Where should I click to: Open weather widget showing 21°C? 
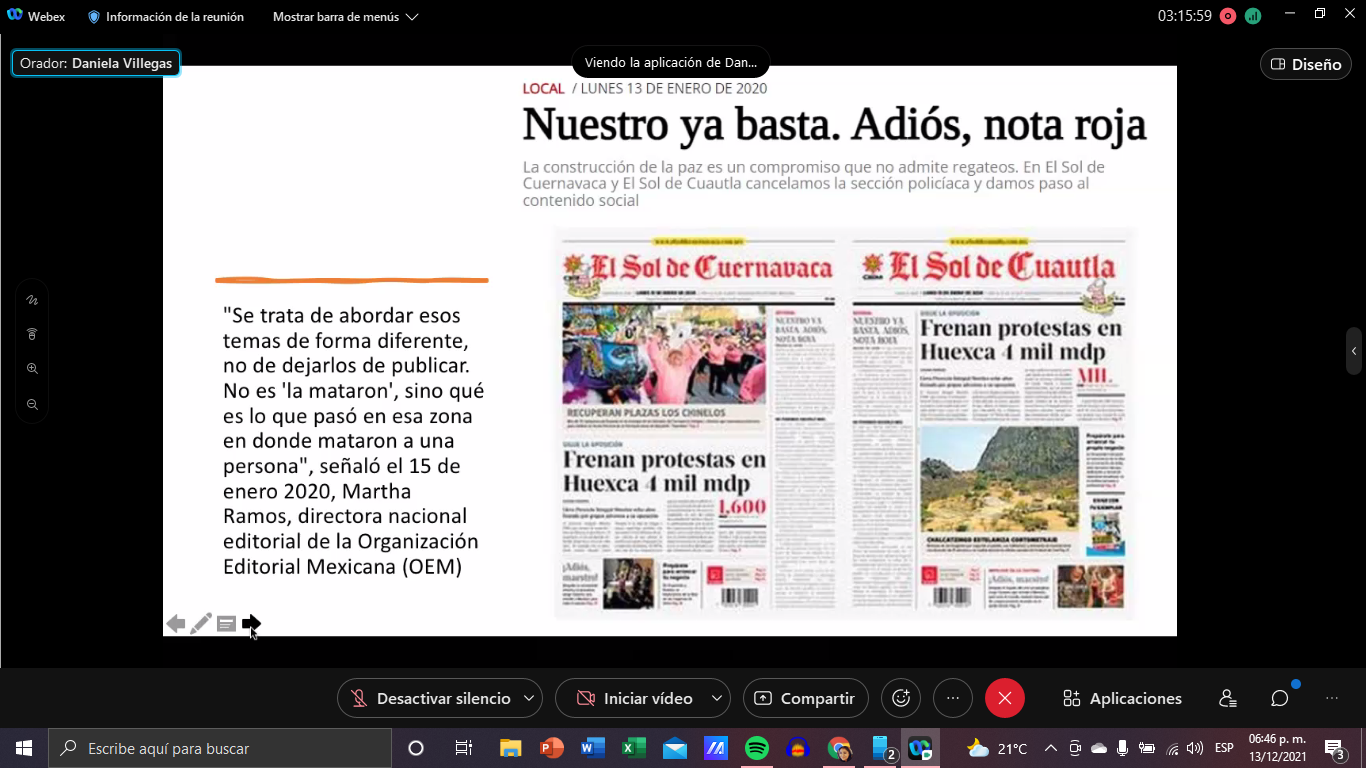(998, 748)
